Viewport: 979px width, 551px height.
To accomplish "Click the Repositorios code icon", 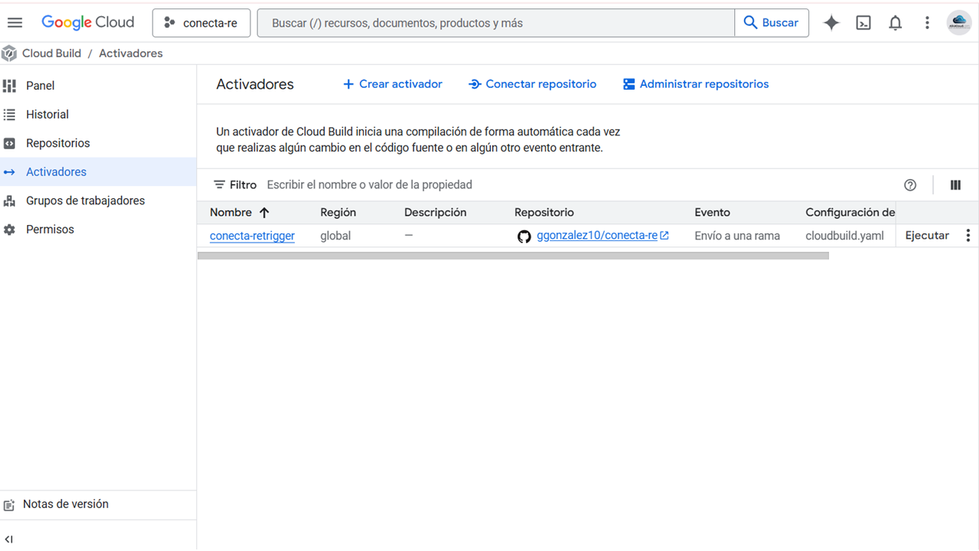I will [9, 144].
